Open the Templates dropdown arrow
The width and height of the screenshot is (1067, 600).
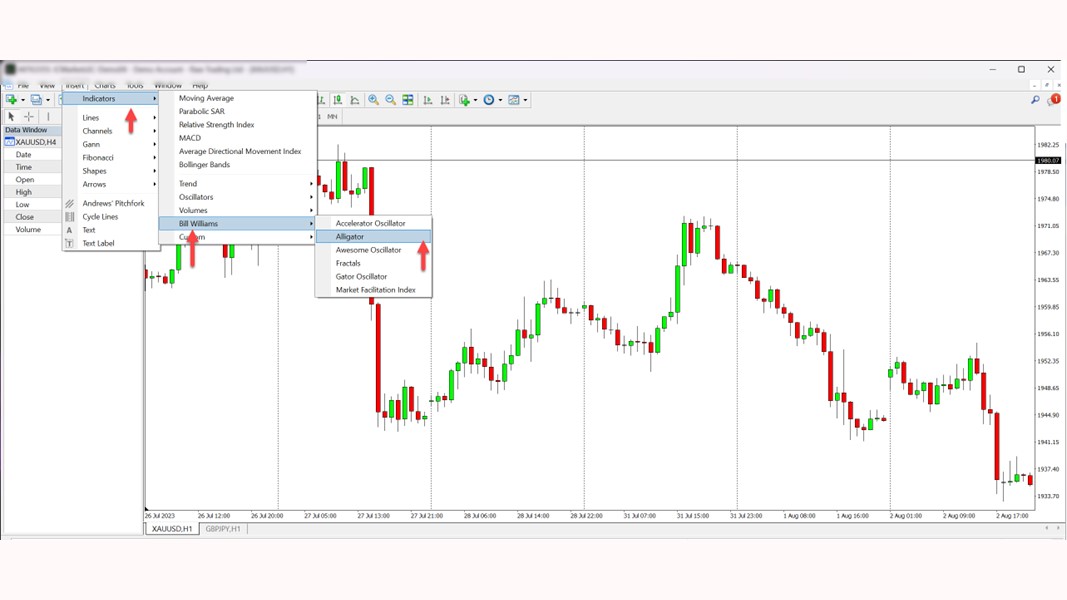525,101
